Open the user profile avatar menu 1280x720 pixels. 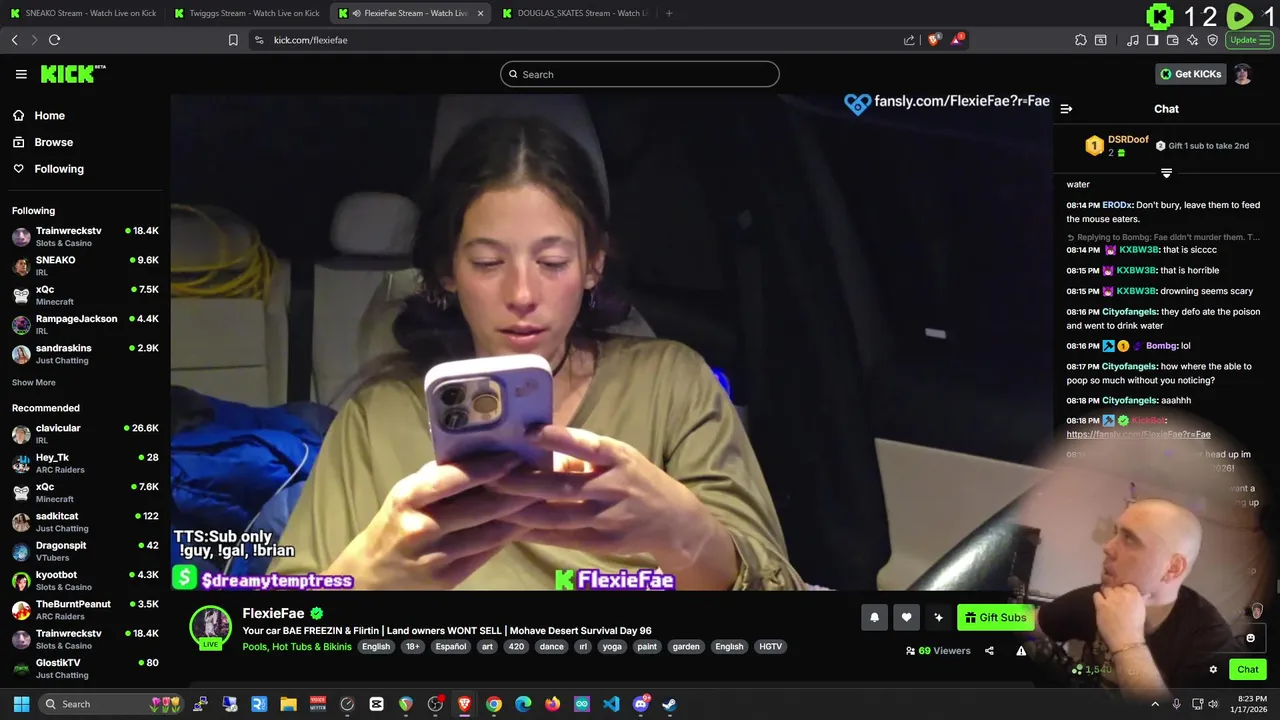tap(1242, 74)
